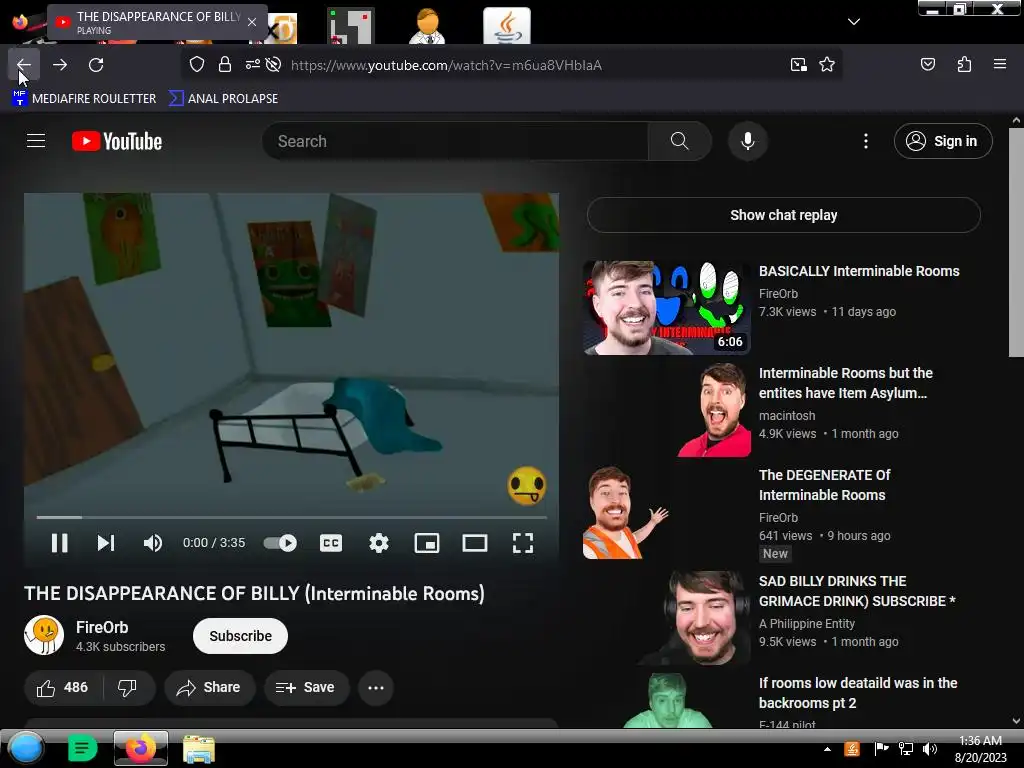This screenshot has height=768, width=1024.
Task: Open BASICALLY Interminable Rooms video thumbnail
Action: click(x=666, y=308)
